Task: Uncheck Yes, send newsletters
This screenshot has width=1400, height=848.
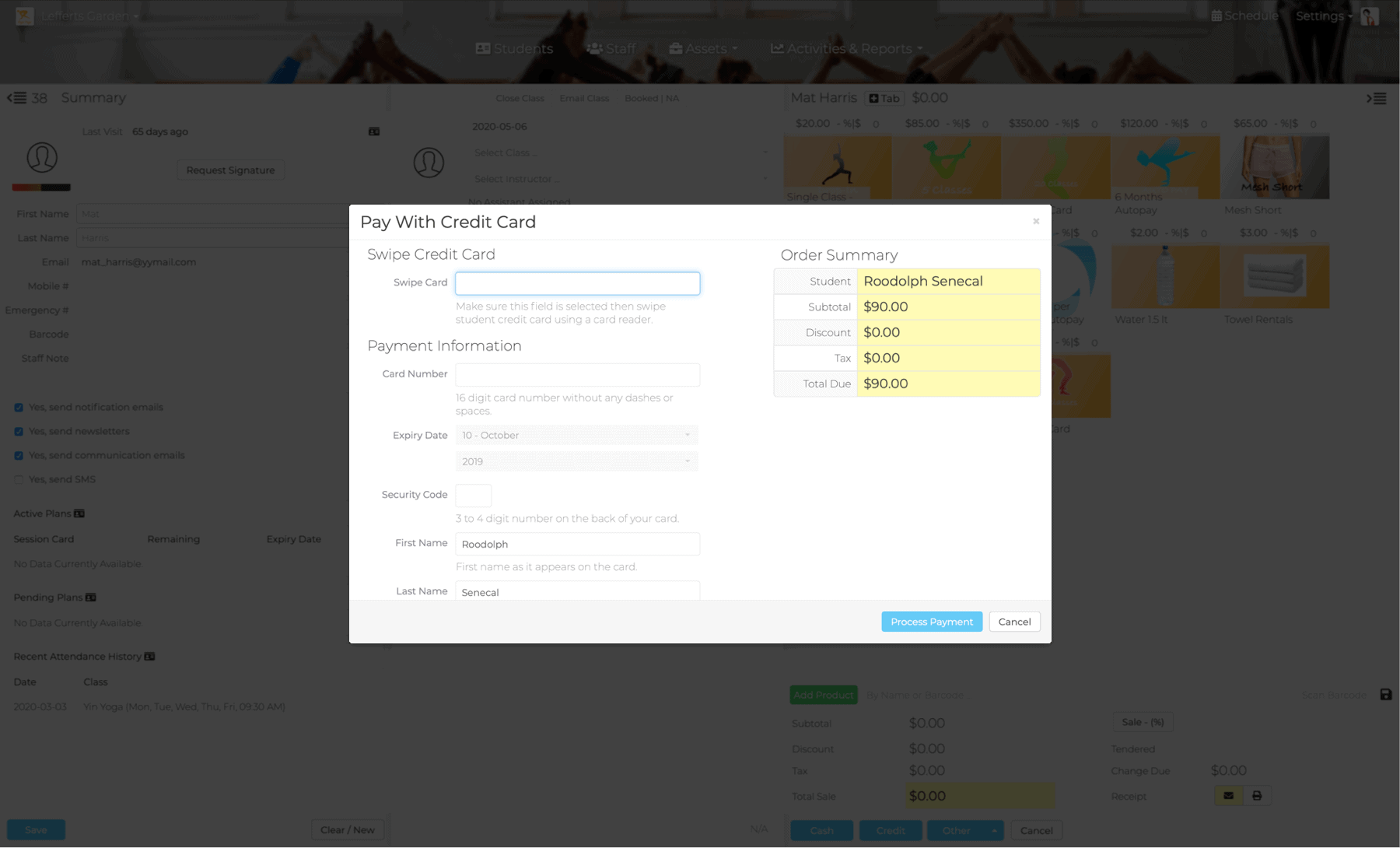Action: pyautogui.click(x=18, y=431)
